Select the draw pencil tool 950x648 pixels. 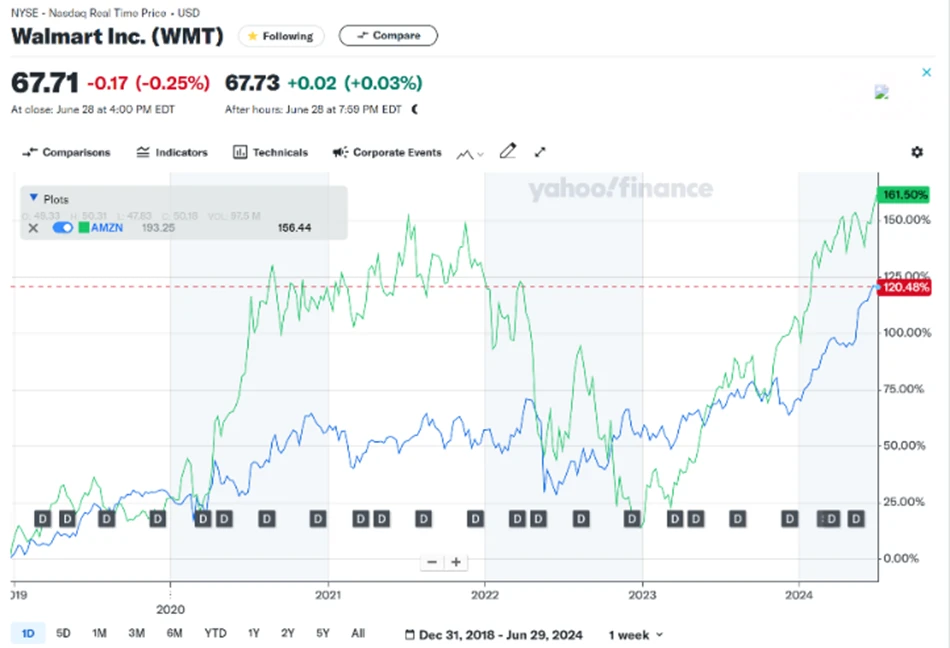(507, 152)
